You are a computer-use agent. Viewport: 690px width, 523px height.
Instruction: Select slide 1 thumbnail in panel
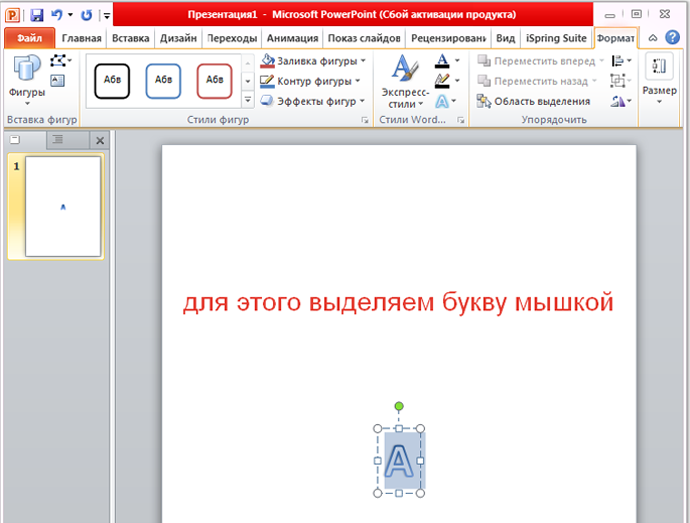62,206
